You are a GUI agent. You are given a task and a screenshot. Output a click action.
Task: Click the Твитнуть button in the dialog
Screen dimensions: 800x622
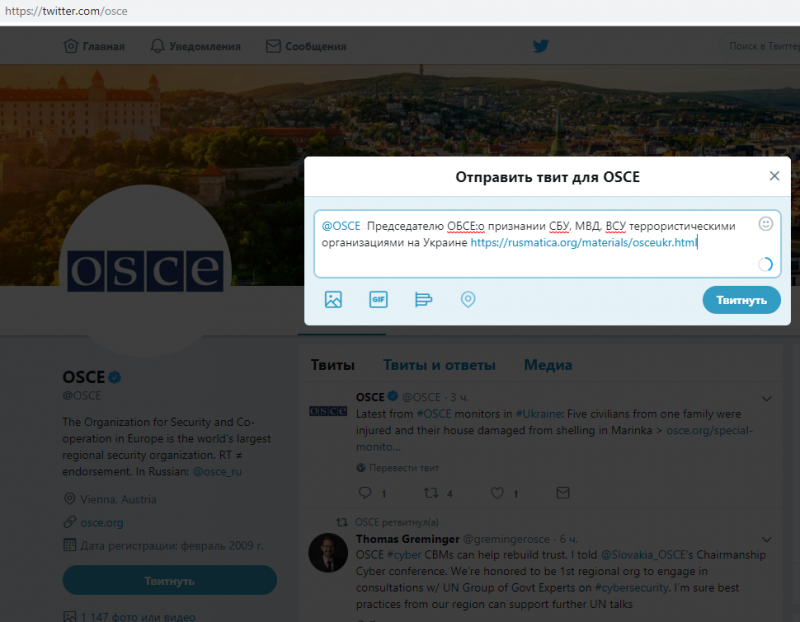coord(741,300)
